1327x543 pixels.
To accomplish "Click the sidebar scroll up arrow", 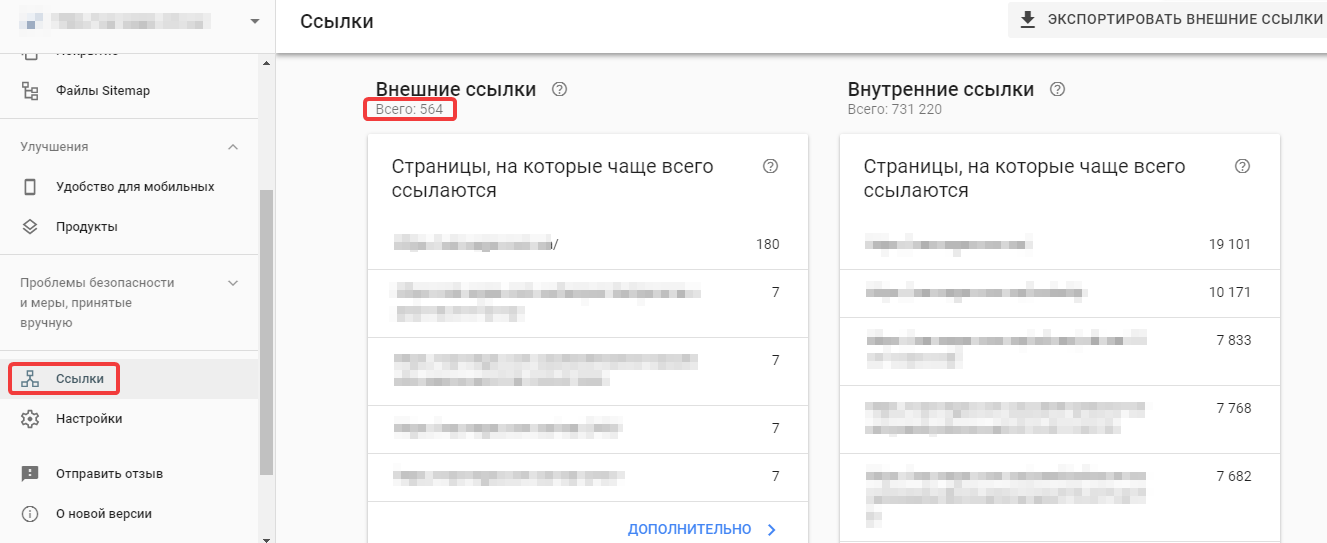I will (x=266, y=64).
